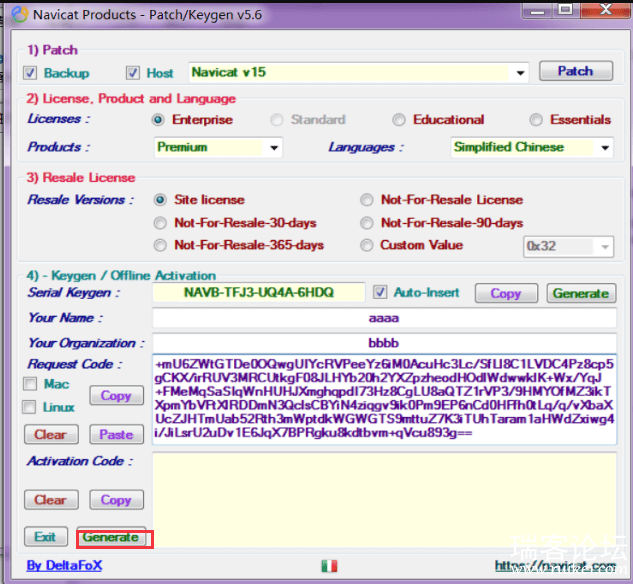Screen dimensions: 633x584
Task: Open the By DeltaFoX link
Action: 64,565
